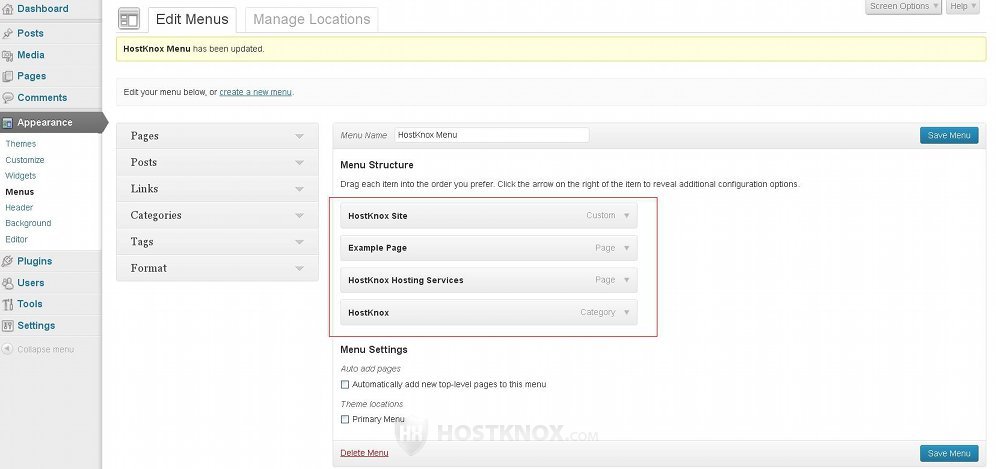Image resolution: width=996 pixels, height=469 pixels.
Task: Click the Settings icon in sidebar
Action: click(x=8, y=326)
